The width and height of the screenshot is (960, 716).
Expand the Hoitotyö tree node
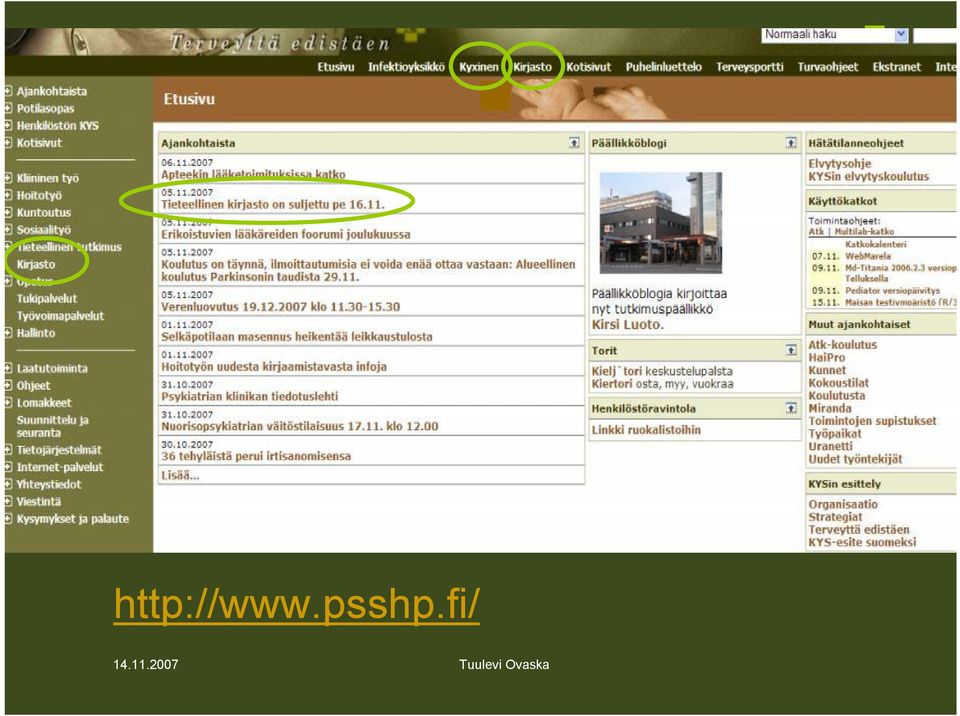click(x=9, y=195)
